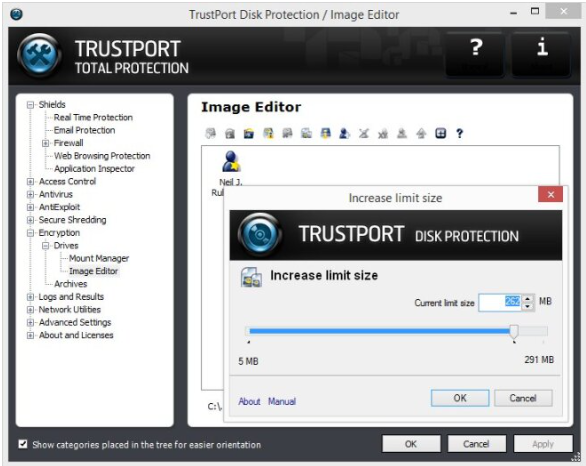Screen dimensions: 586x466
Task: Open Help via the large question mark button
Action: coord(475,55)
